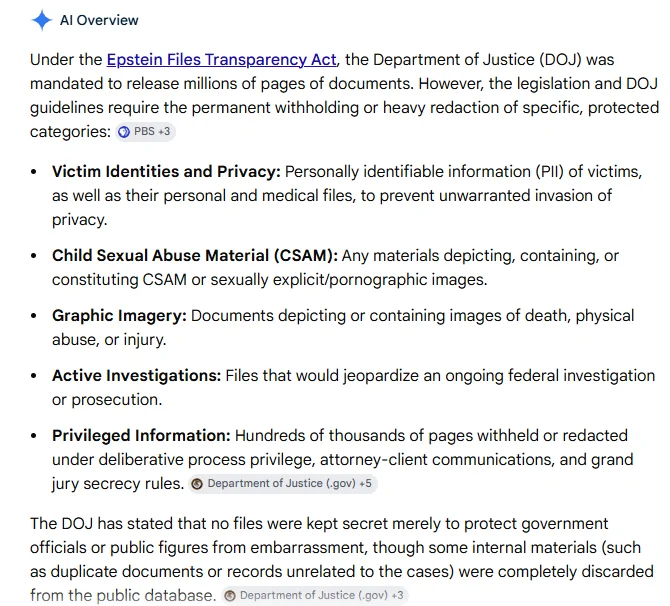The height and width of the screenshot is (606, 670).
Task: Expand the +5 additional sources count
Action: (x=365, y=483)
